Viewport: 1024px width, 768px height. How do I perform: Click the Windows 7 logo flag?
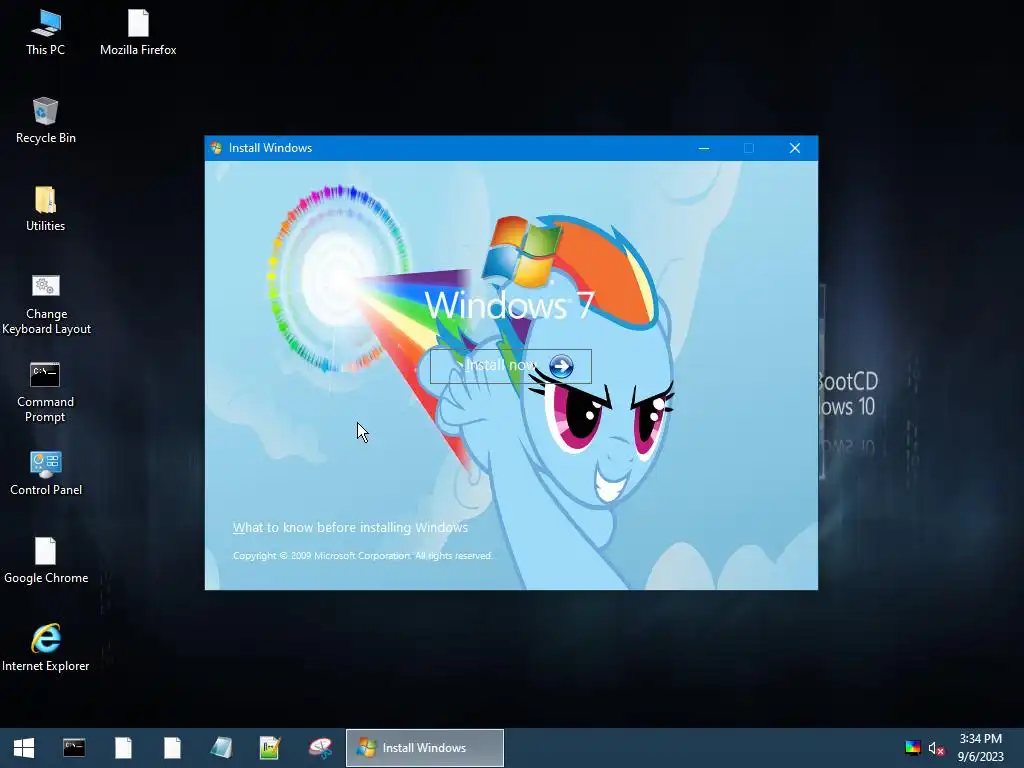[x=522, y=253]
